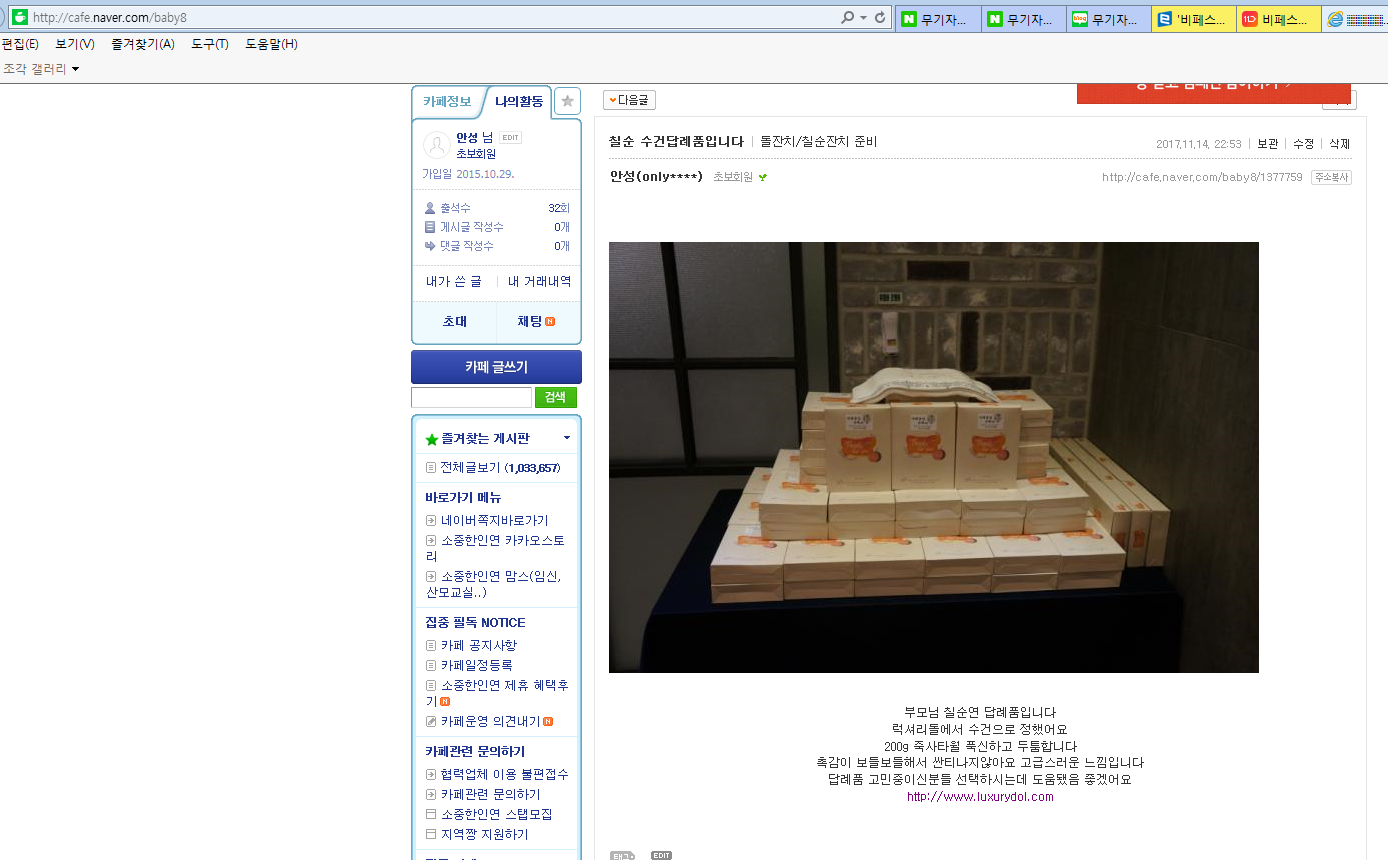1388x860 pixels.
Task: Open 네이버쪽지바로가기 link
Action: pyautogui.click(x=494, y=521)
